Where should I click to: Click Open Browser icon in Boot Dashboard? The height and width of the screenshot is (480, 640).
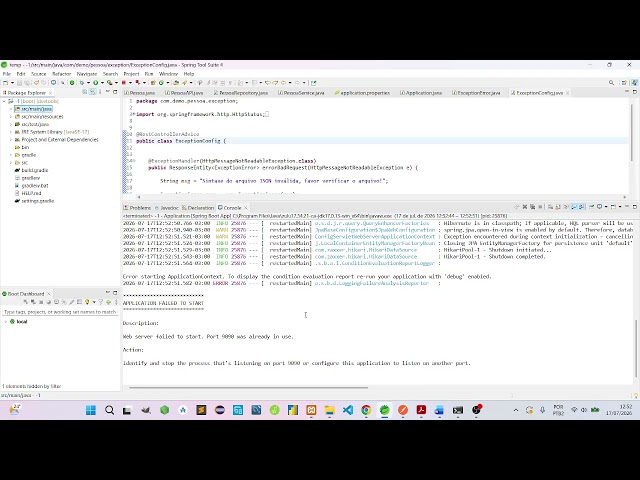(49, 302)
